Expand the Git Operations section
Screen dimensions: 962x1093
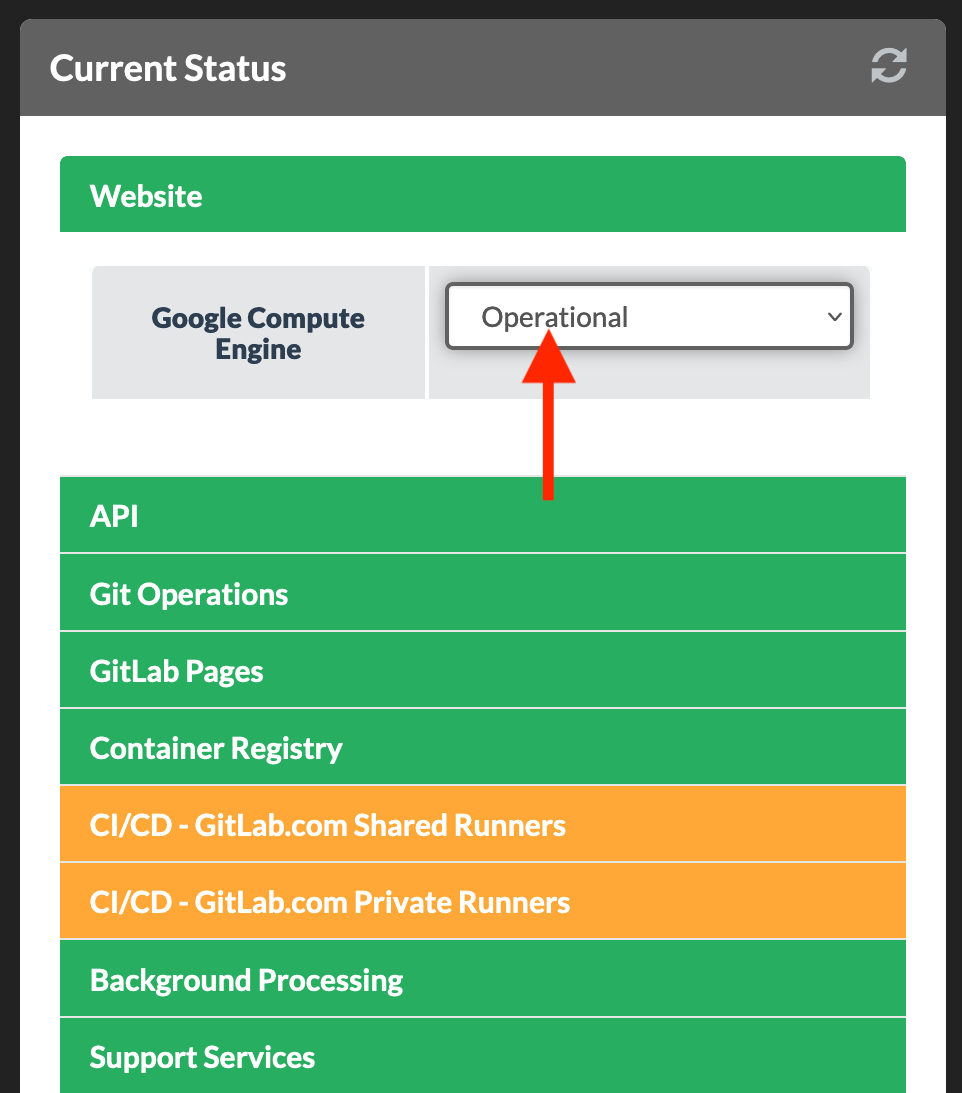click(x=482, y=594)
